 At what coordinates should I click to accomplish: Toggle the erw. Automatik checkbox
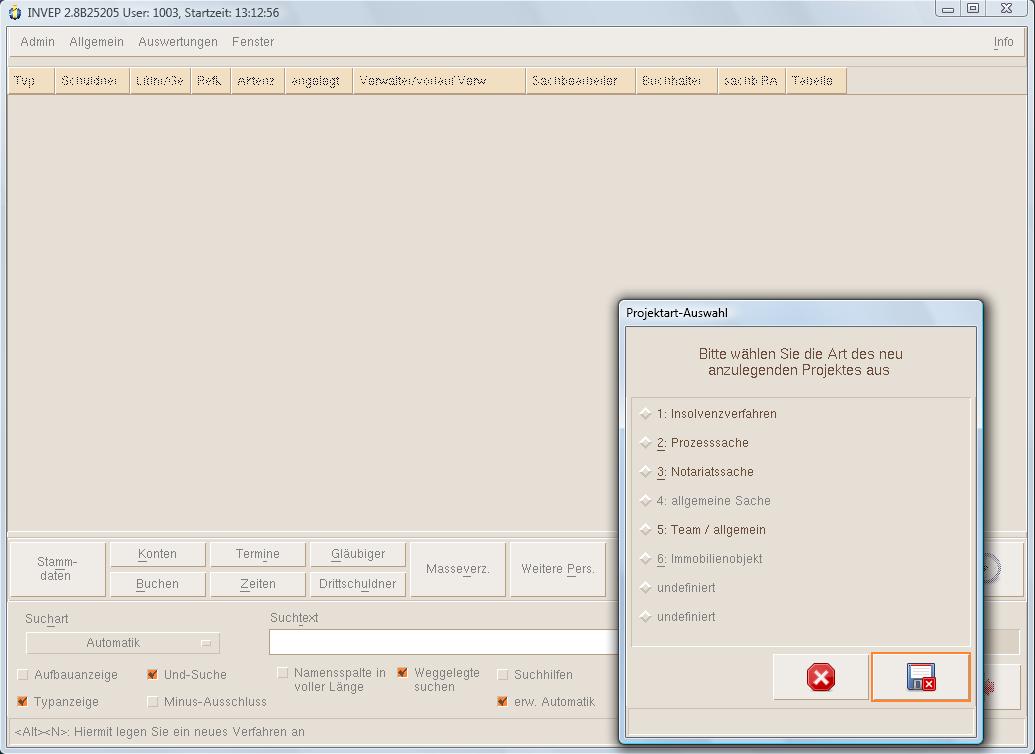click(502, 701)
